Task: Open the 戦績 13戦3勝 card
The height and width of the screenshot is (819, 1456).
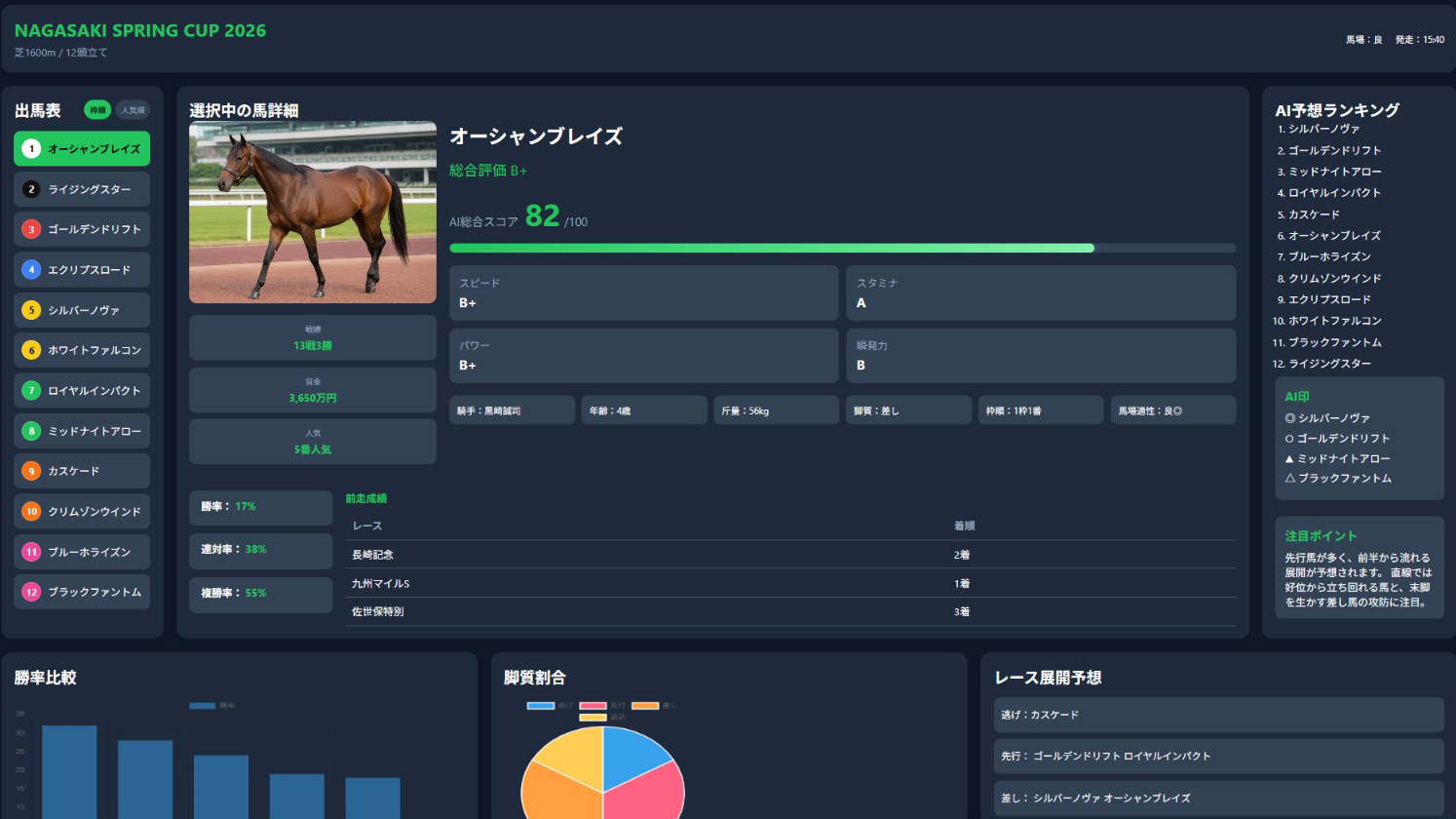Action: point(313,337)
